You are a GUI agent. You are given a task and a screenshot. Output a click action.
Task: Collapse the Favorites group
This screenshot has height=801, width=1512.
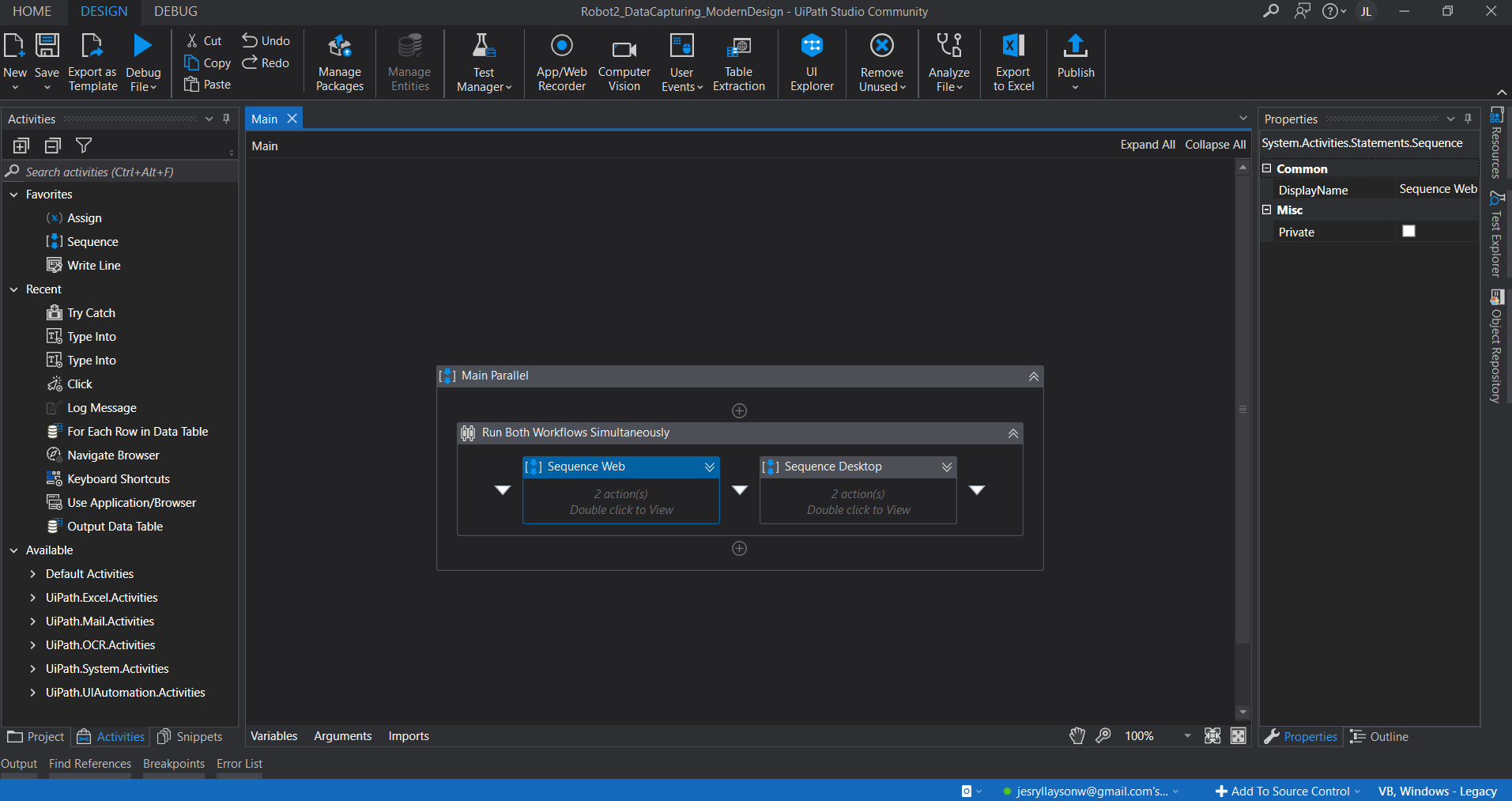coord(13,195)
